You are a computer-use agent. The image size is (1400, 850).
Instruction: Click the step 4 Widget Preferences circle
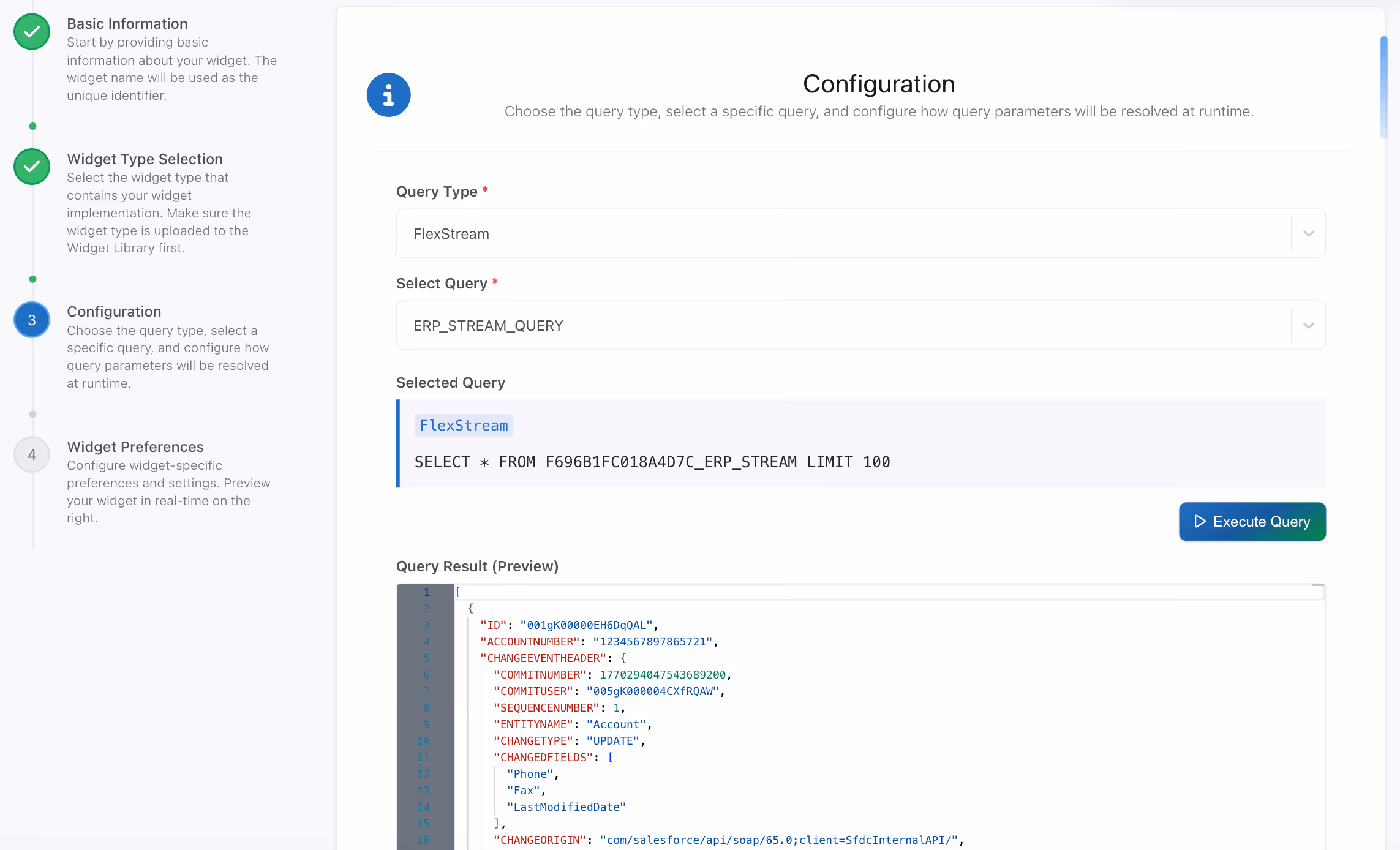(32, 454)
